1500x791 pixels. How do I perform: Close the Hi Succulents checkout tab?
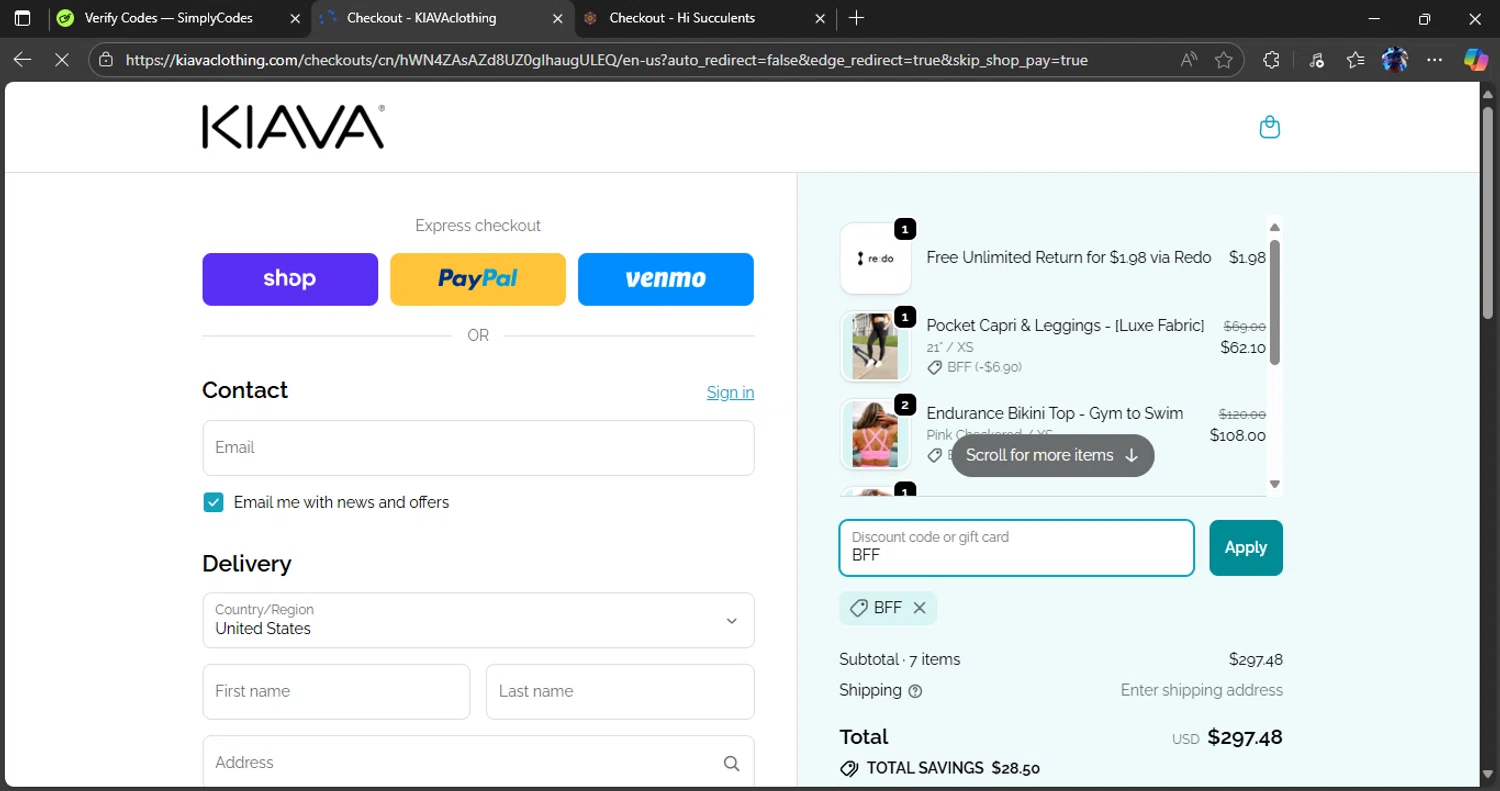click(x=820, y=18)
